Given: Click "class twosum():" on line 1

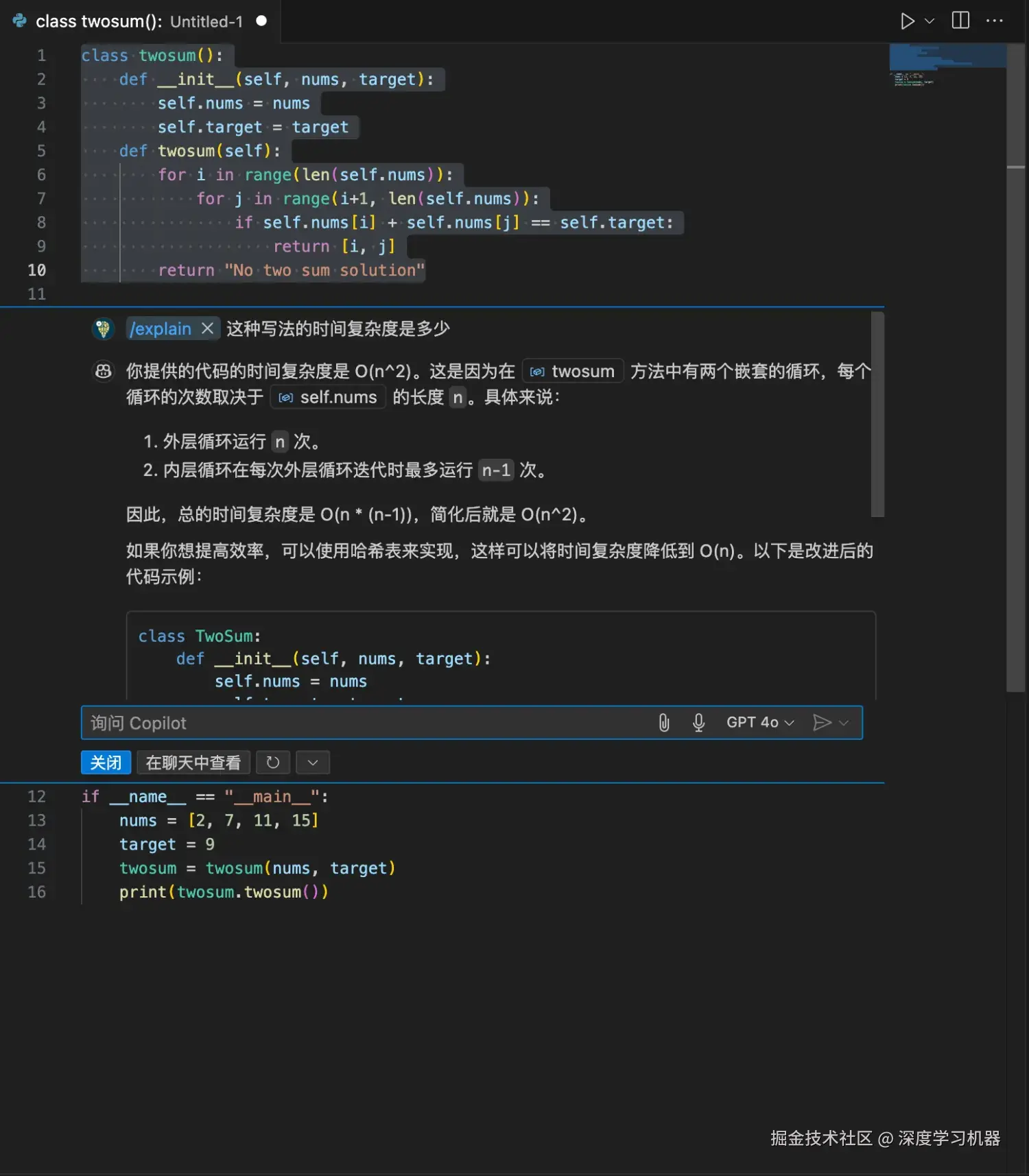Looking at the screenshot, I should point(152,56).
